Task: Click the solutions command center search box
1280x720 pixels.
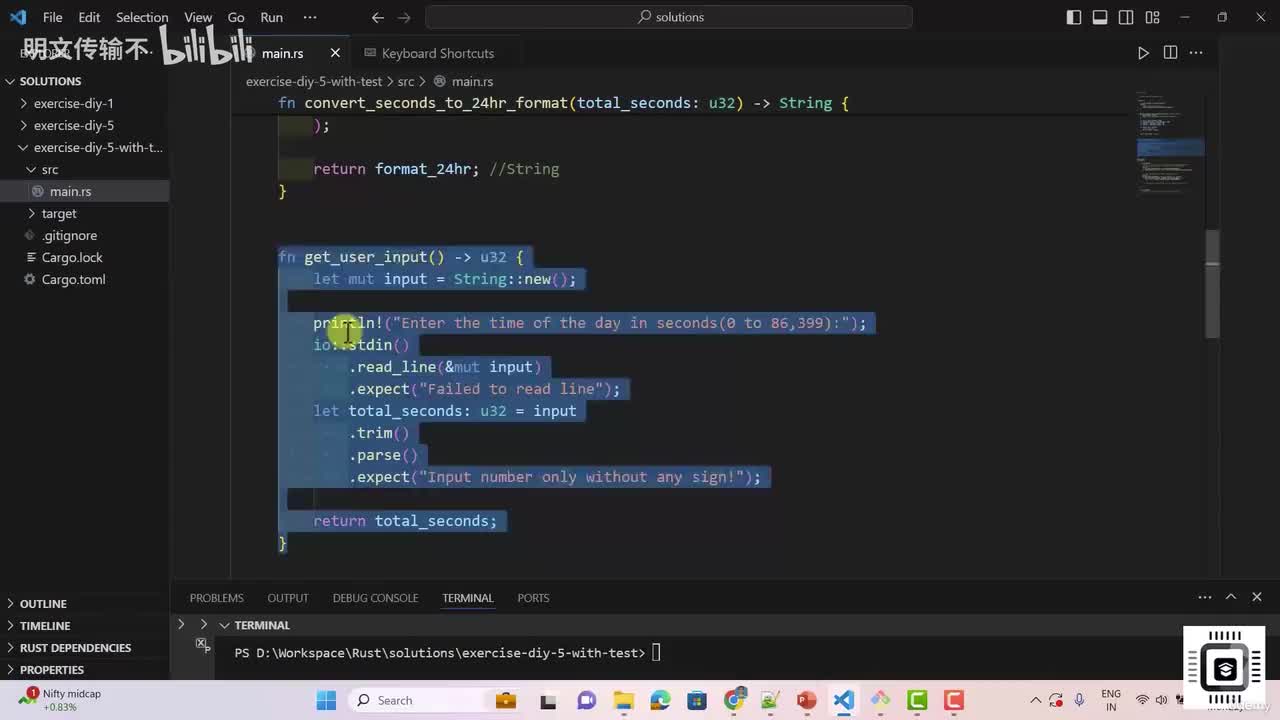Action: (x=669, y=17)
